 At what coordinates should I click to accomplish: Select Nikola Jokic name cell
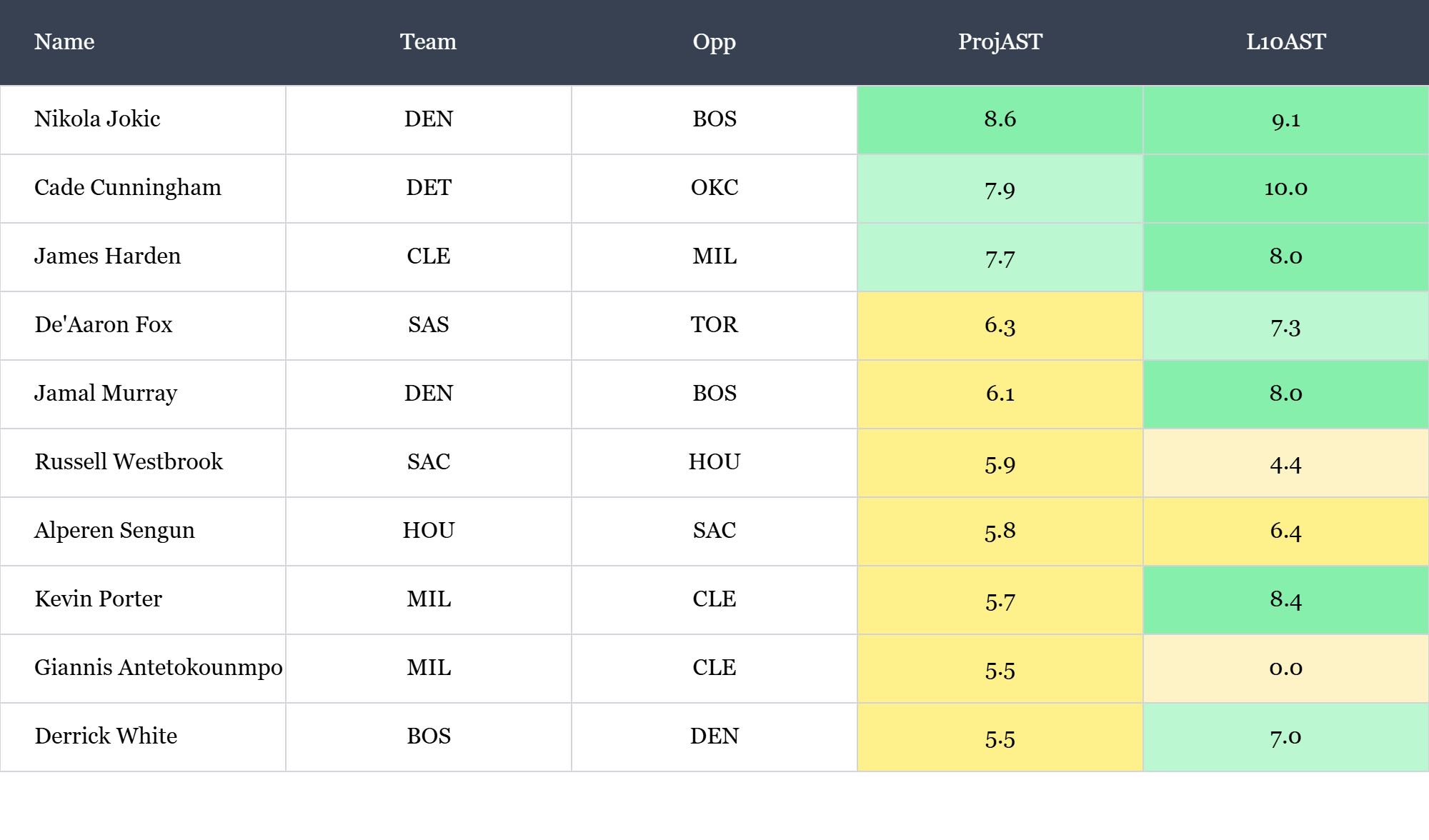(x=97, y=119)
